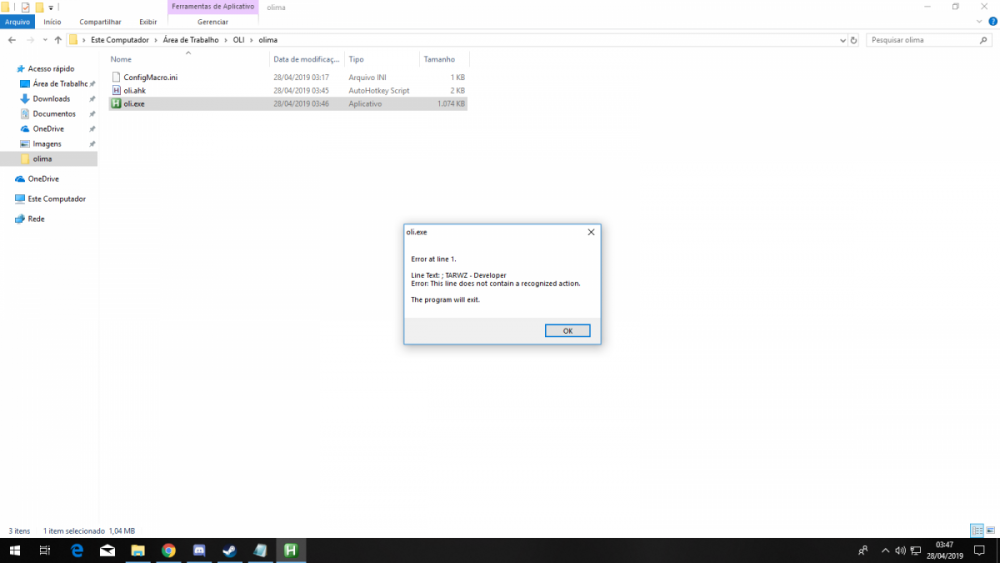
Task: Open Imagens in the navigation pane
Action: coord(47,144)
